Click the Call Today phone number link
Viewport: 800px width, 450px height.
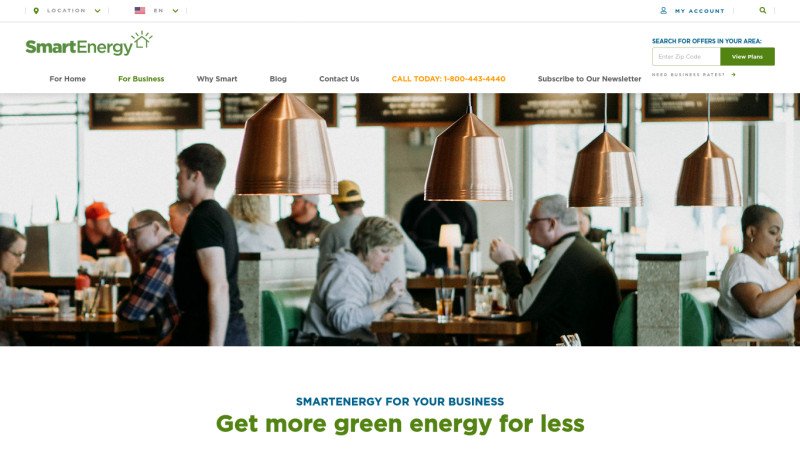click(448, 79)
